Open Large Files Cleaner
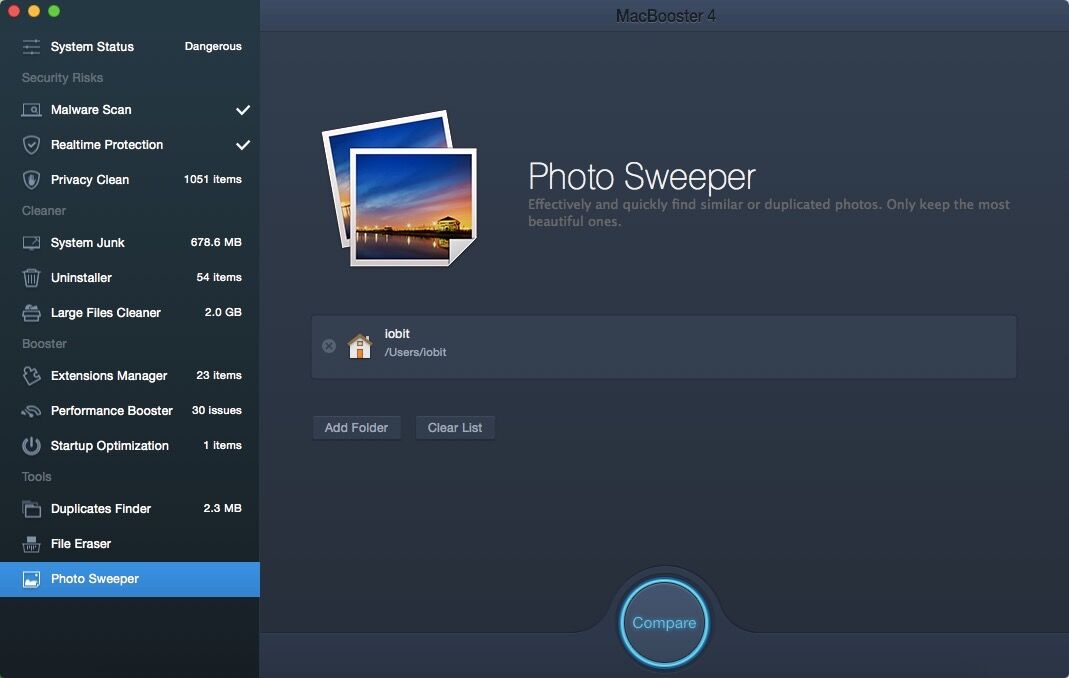The image size is (1069, 678). pos(130,312)
